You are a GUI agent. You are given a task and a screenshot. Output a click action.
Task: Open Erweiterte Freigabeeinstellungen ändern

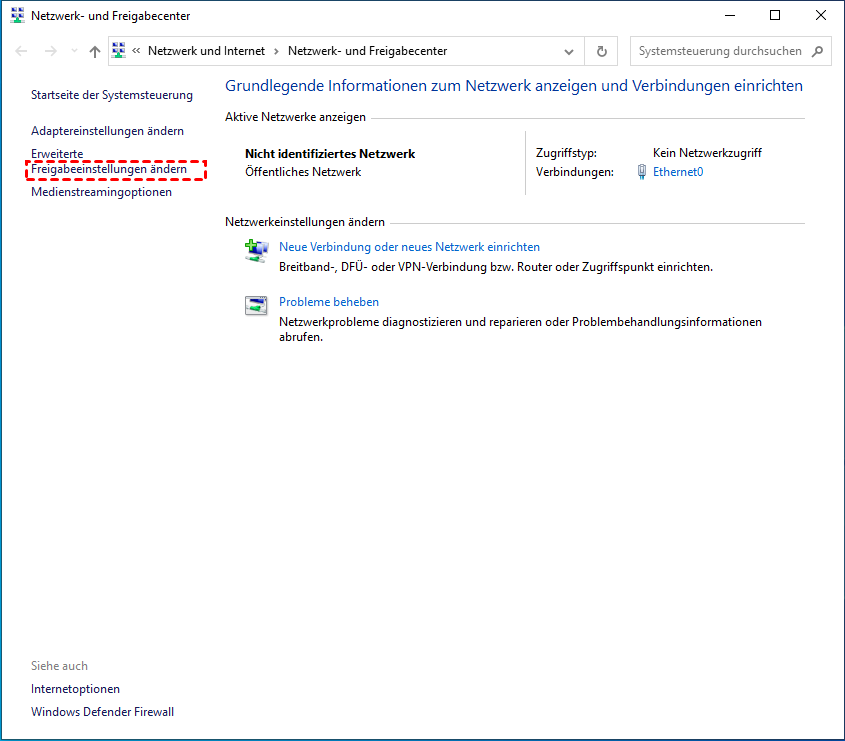click(x=108, y=170)
